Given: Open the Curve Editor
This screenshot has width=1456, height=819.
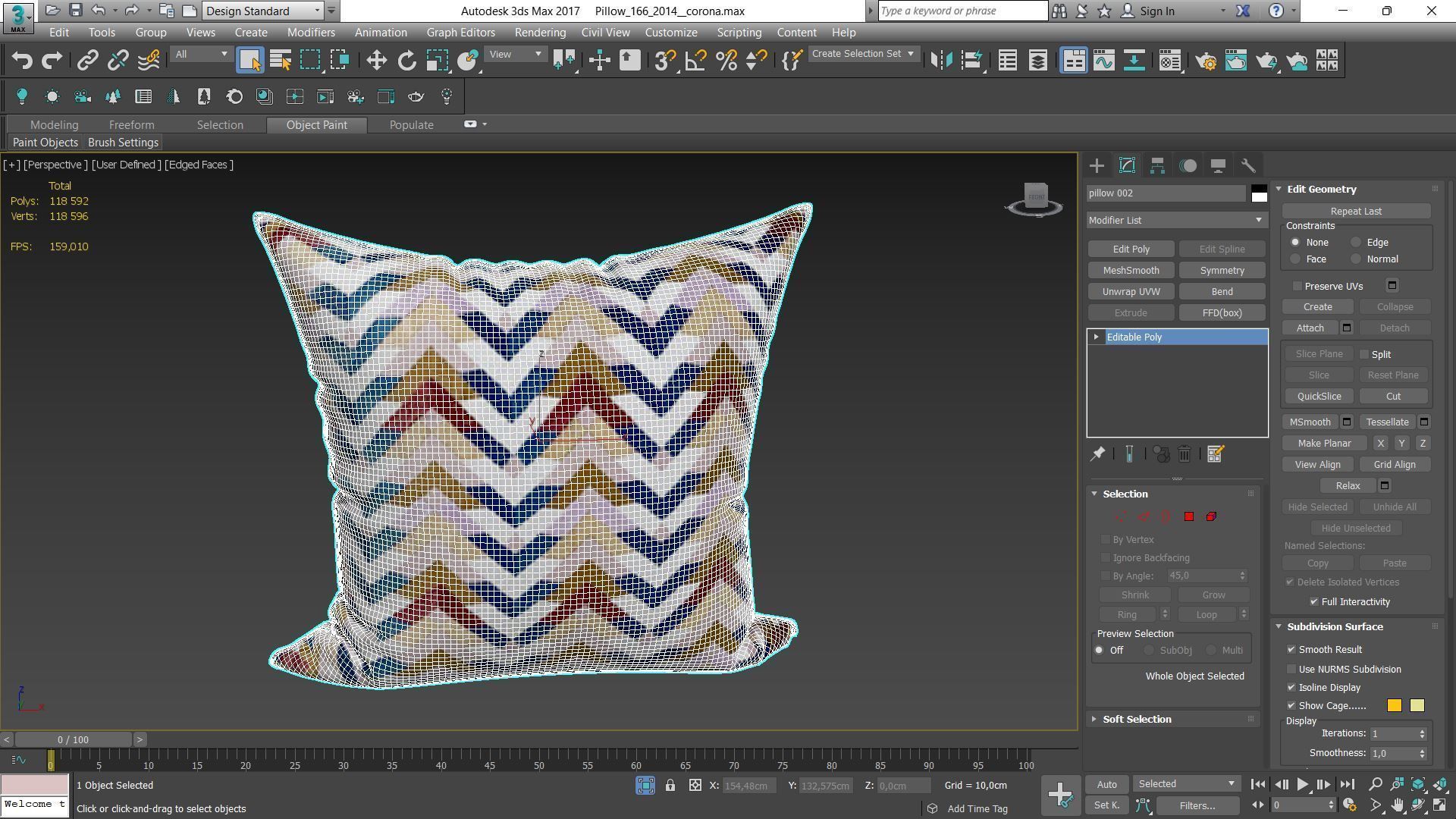Looking at the screenshot, I should (x=1103, y=61).
